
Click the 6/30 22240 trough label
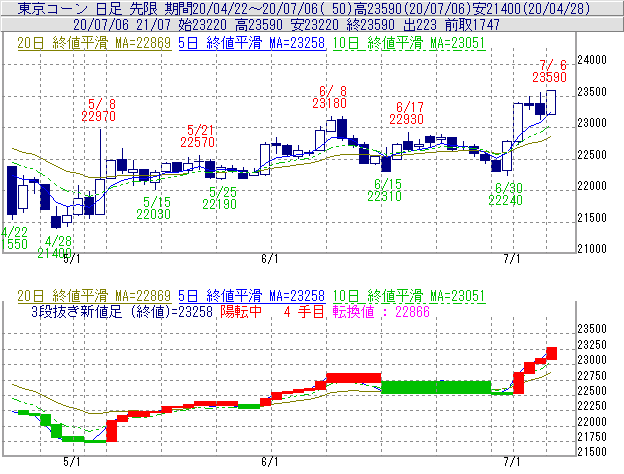coord(505,194)
